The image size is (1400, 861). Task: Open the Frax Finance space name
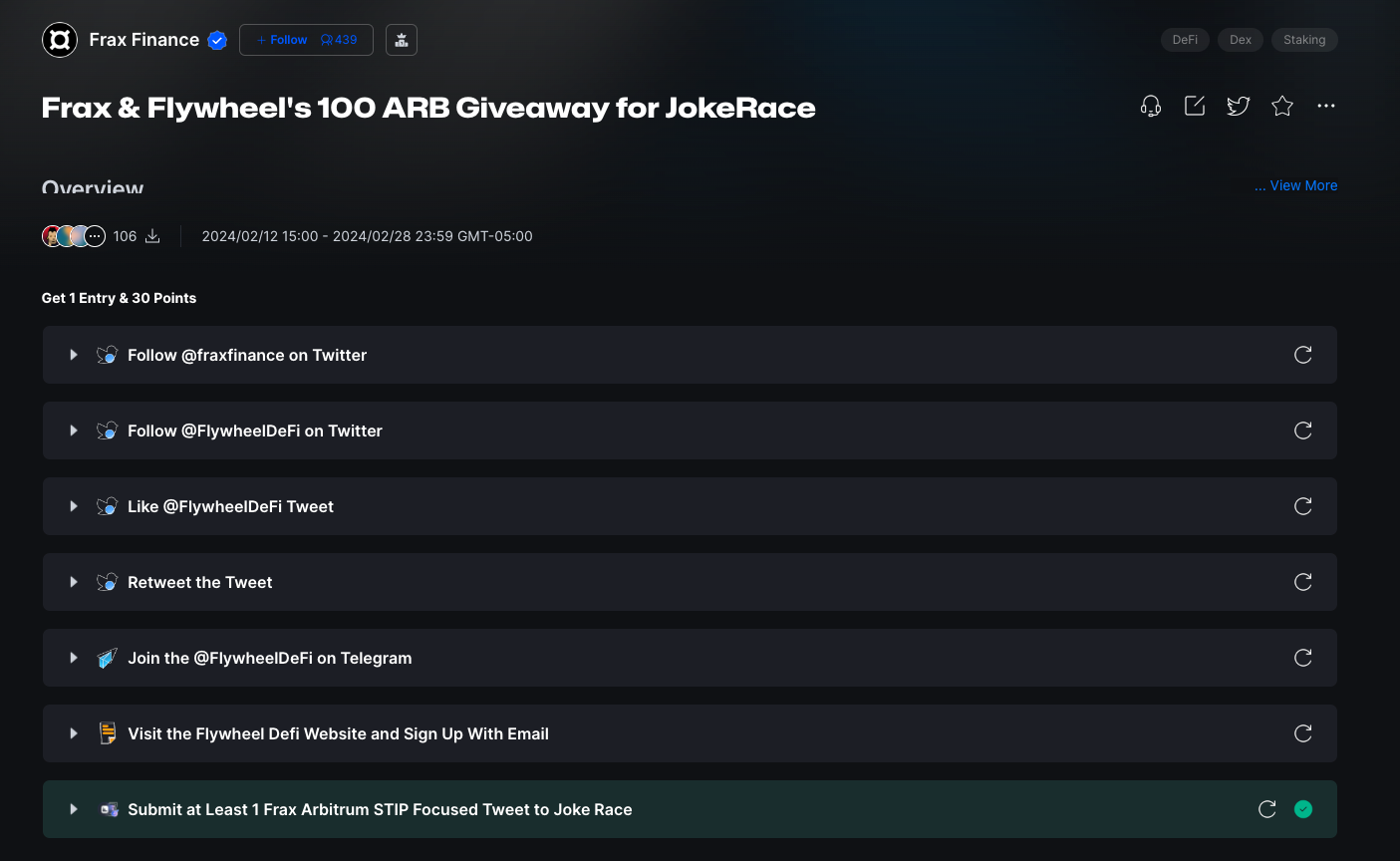[144, 40]
